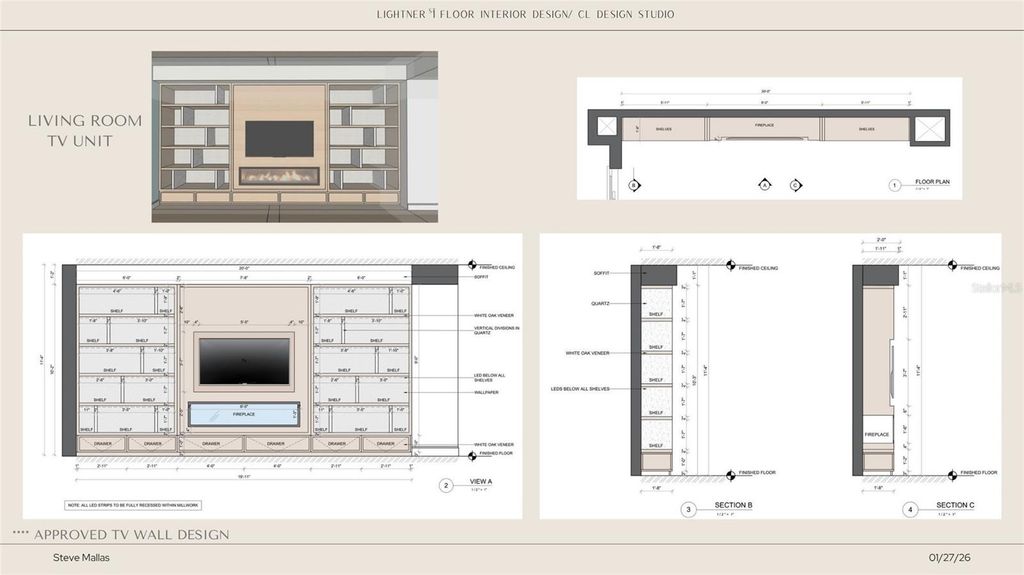Select the circled number 3 Section B marker
Screen dimensions: 1024x575
(x=688, y=509)
